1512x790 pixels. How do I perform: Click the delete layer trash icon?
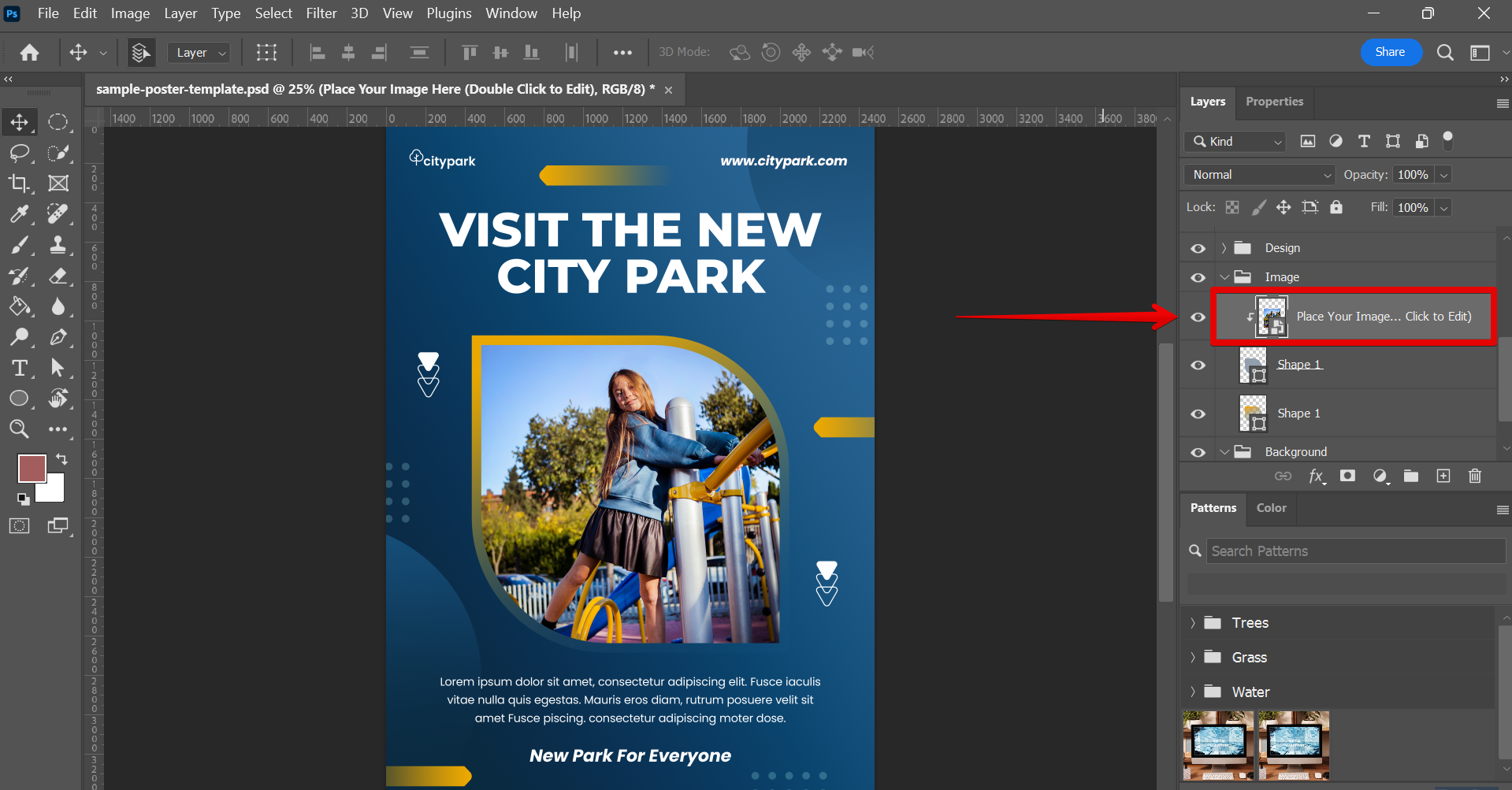1475,476
